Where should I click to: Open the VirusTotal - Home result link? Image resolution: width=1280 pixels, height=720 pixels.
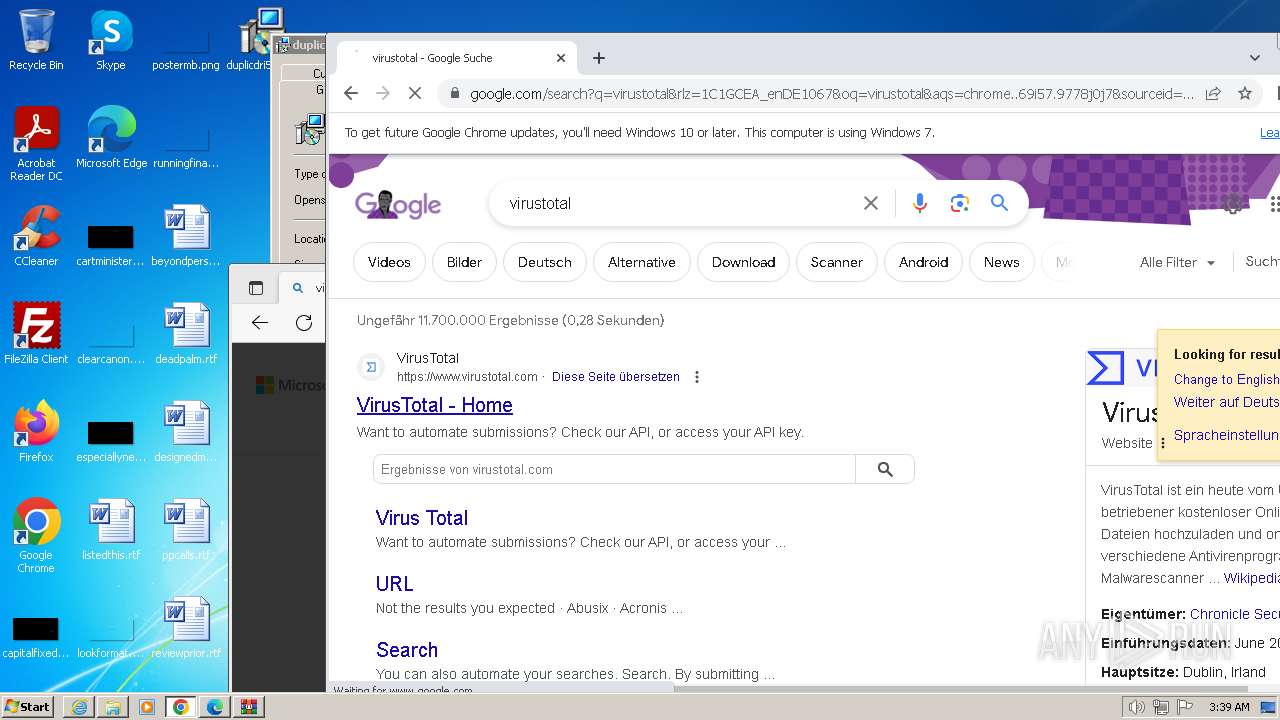[435, 405]
